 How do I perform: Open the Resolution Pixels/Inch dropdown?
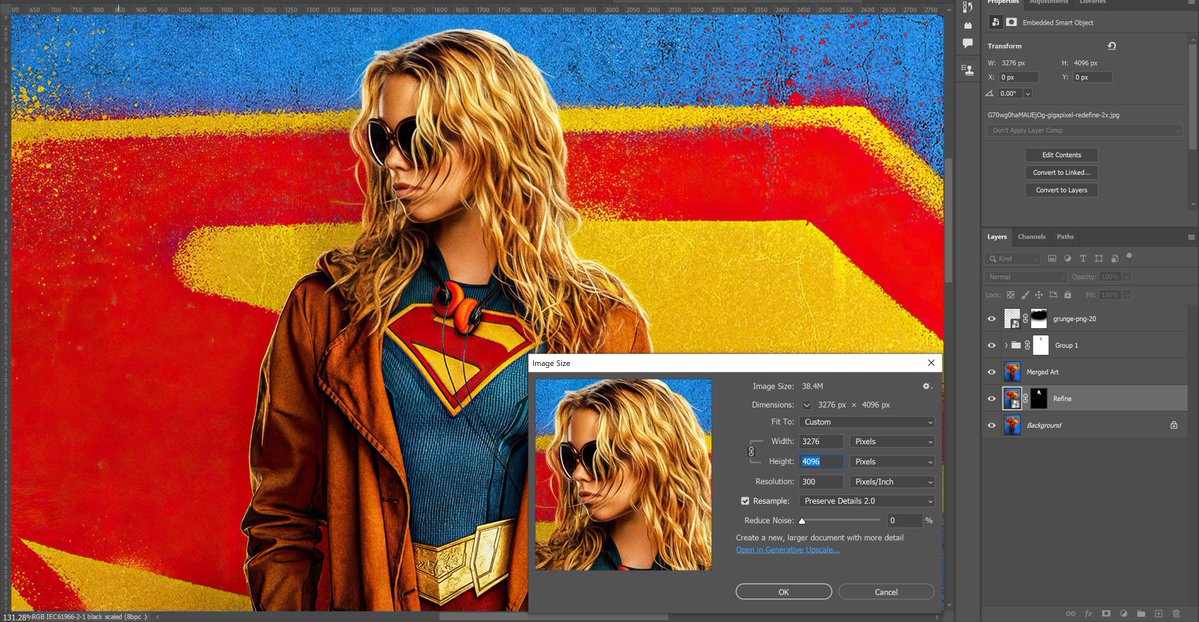click(892, 482)
